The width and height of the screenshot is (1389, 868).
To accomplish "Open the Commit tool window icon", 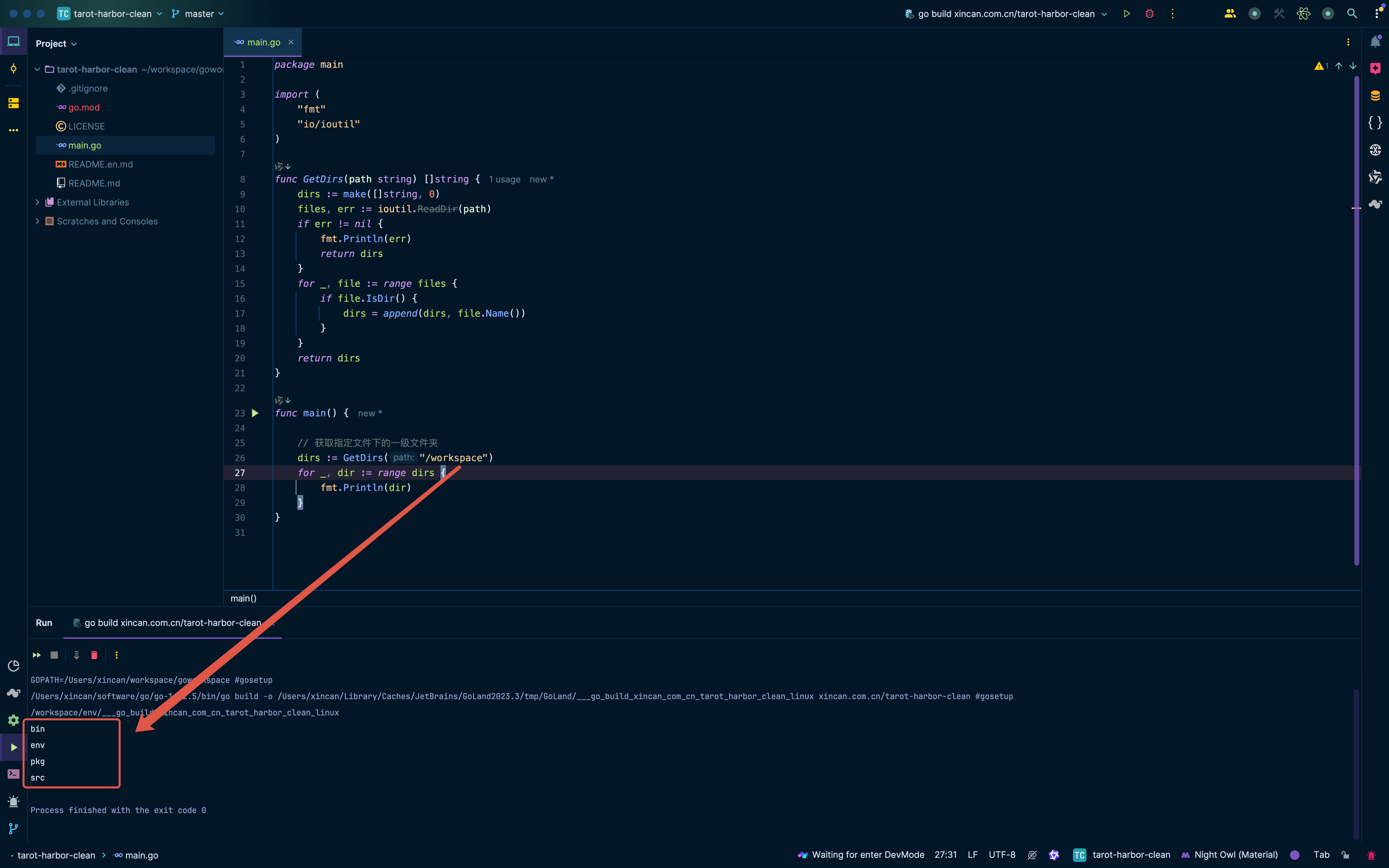I will click(14, 69).
